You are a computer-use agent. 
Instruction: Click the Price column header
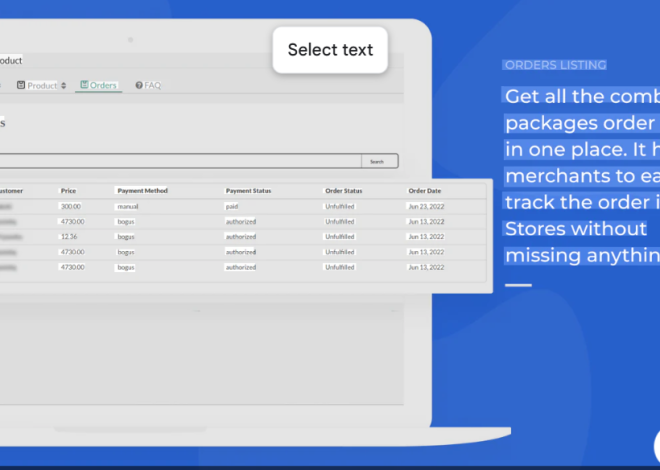[x=68, y=191]
